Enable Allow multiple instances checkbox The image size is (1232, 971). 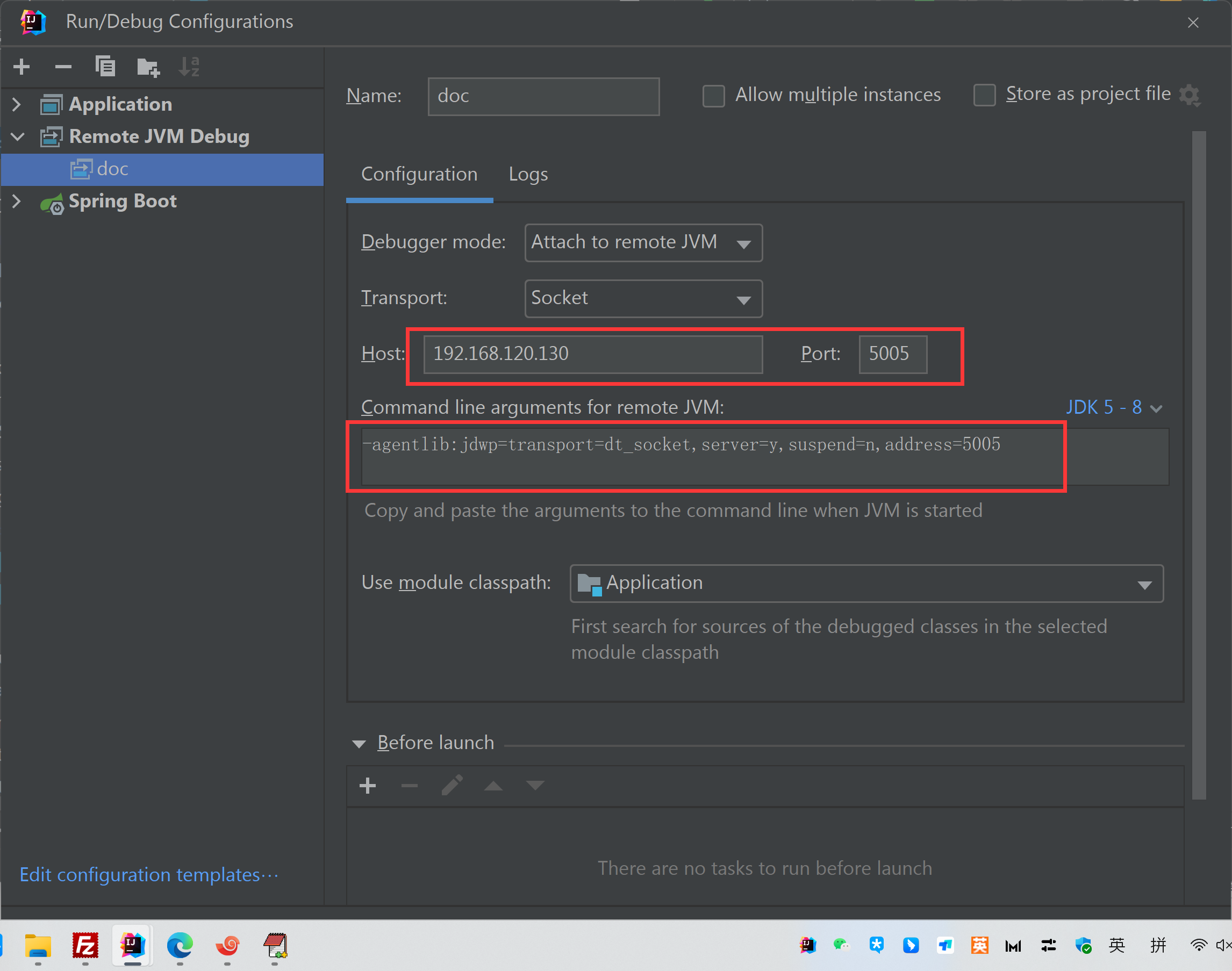713,96
